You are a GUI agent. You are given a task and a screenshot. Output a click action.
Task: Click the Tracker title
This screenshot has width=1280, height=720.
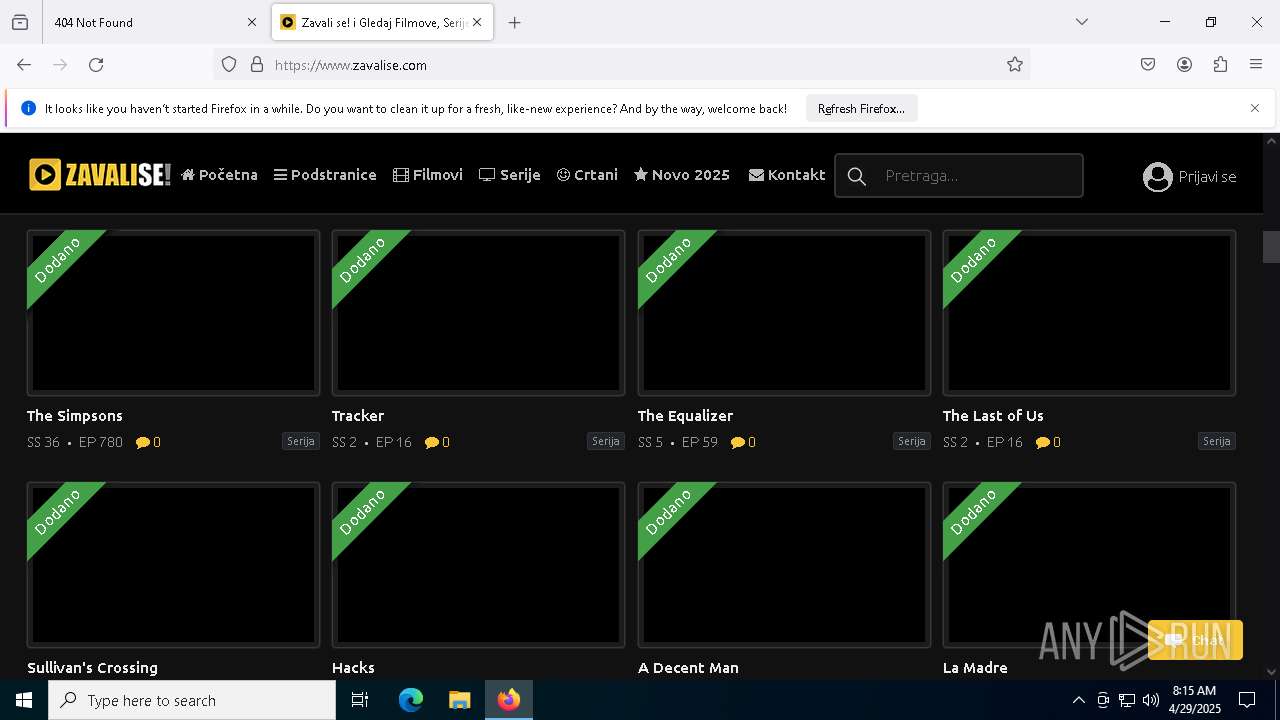358,416
